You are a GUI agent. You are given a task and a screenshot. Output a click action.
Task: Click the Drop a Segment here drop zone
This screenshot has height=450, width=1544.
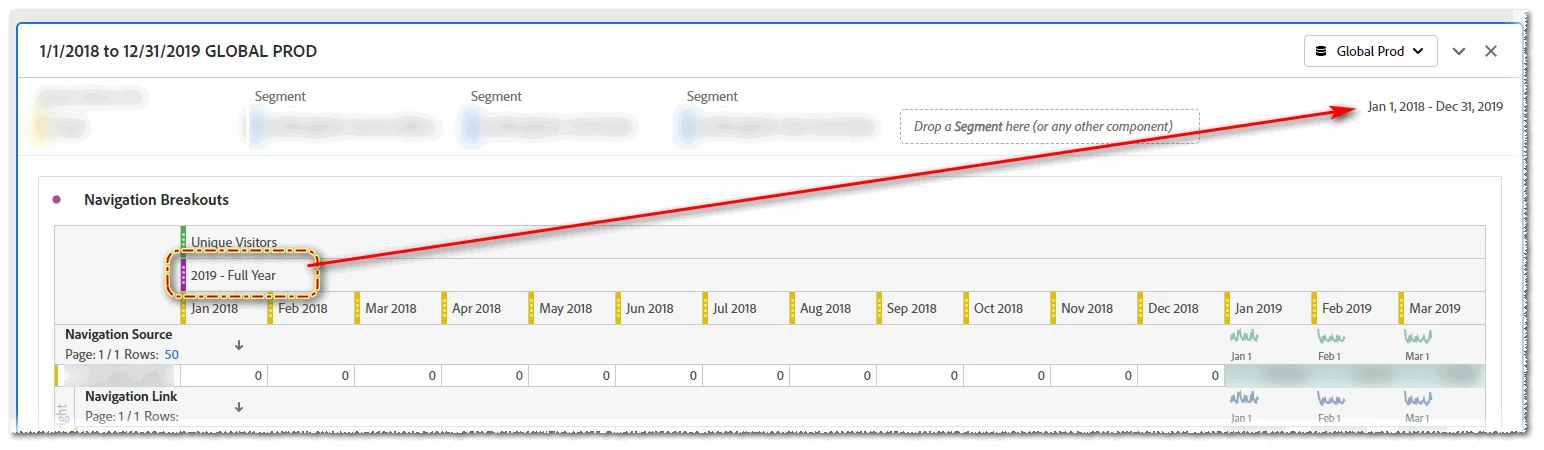pos(1049,126)
